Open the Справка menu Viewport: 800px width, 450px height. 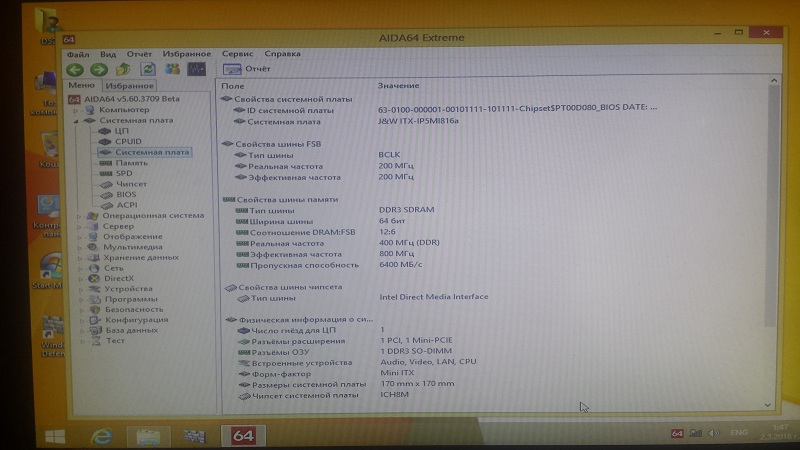(283, 54)
